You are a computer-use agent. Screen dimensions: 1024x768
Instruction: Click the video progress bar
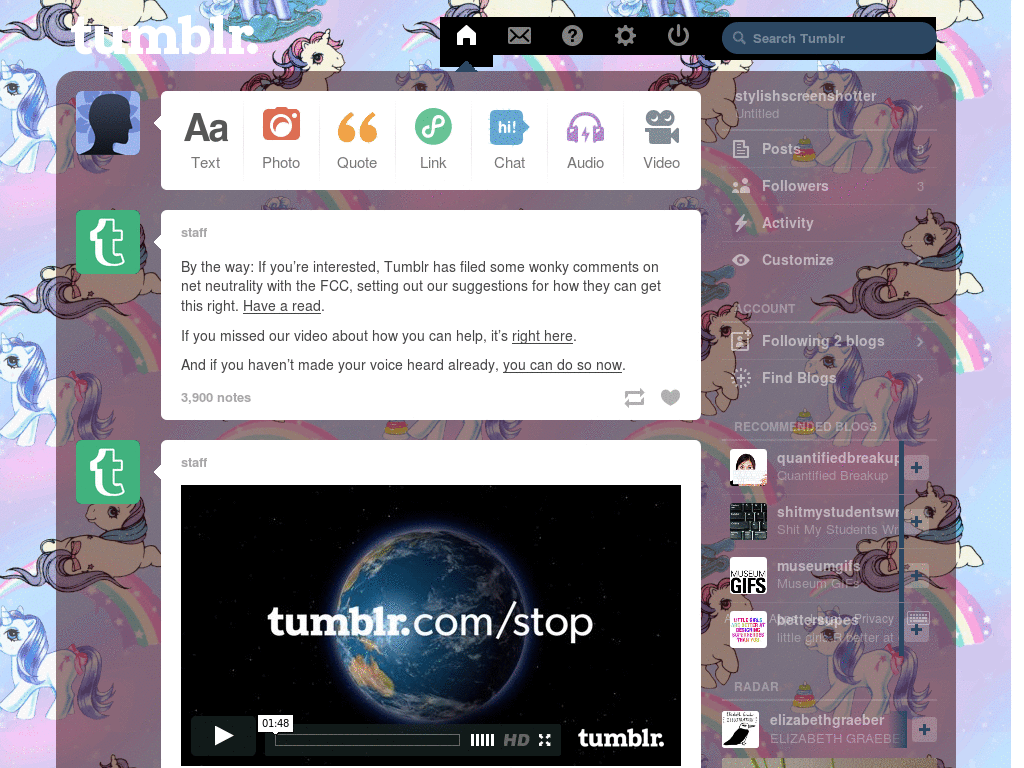pos(367,740)
